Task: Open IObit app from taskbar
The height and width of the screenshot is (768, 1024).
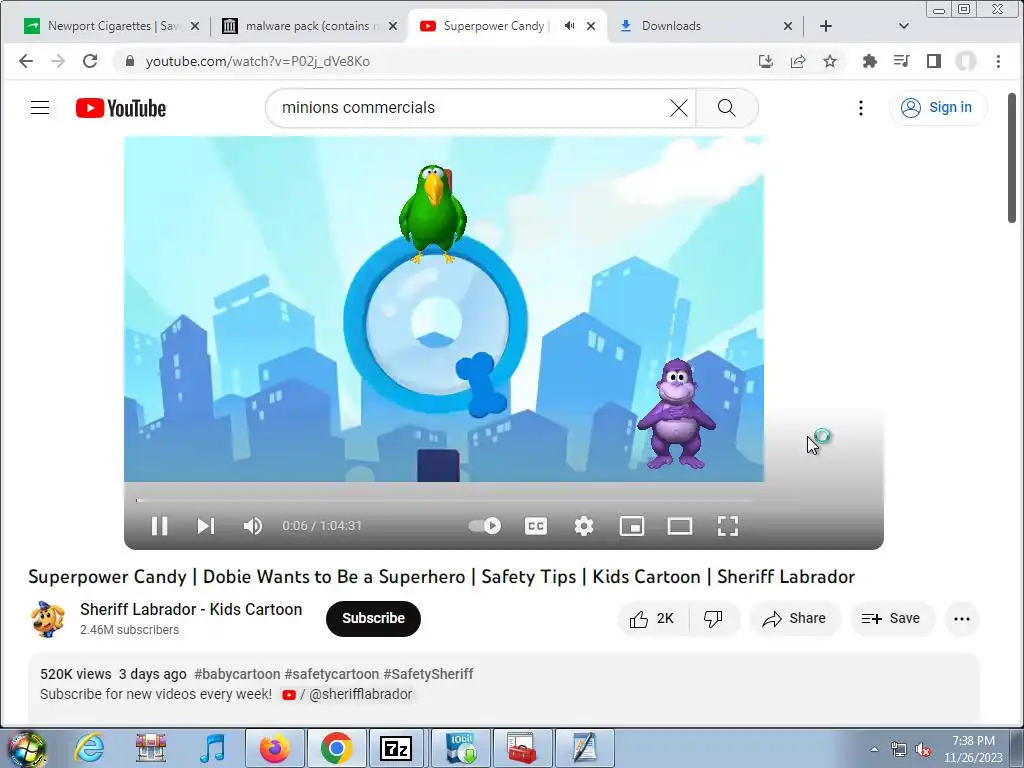Action: pos(462,748)
